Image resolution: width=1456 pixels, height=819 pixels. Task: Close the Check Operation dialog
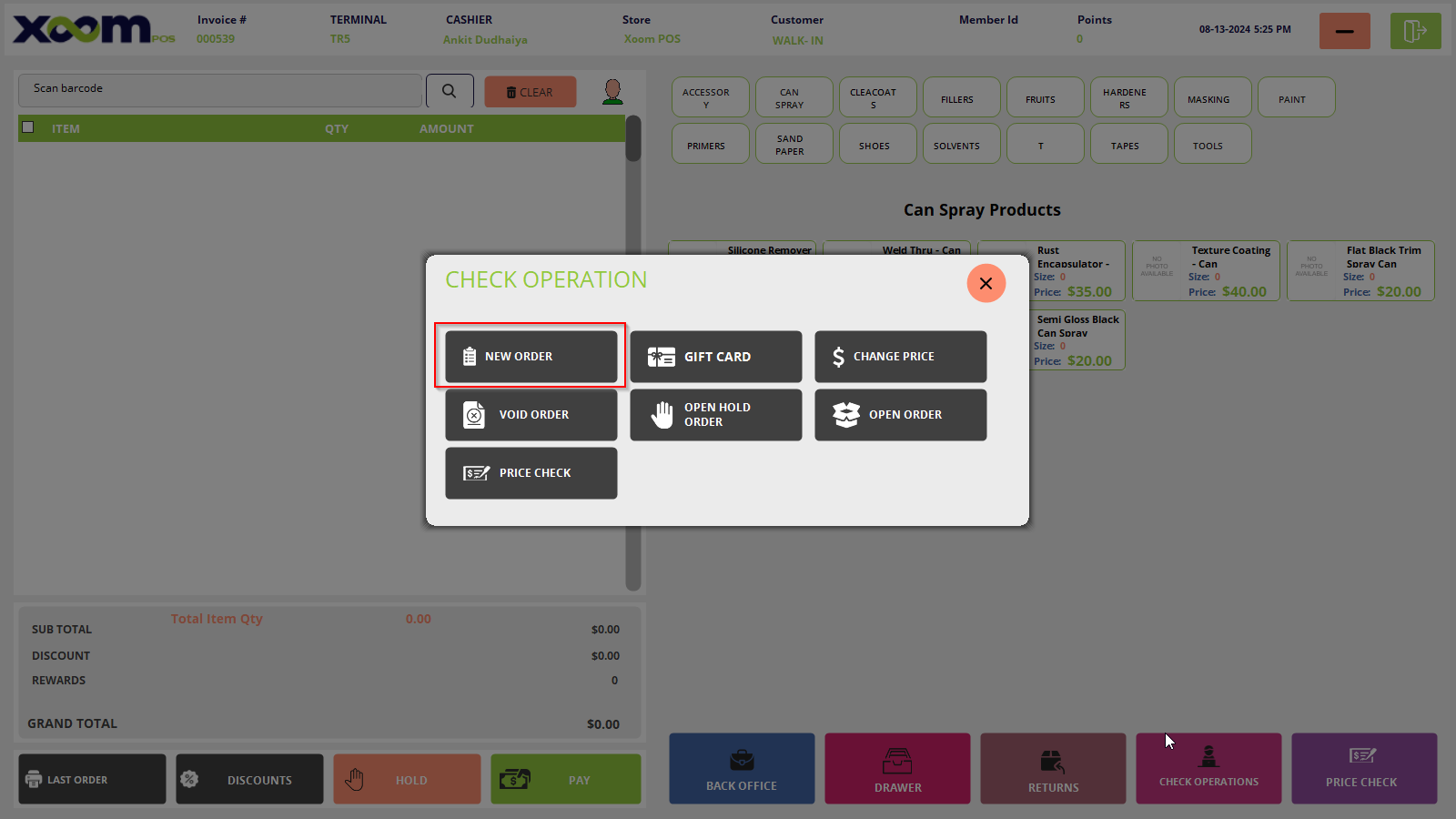pyautogui.click(x=986, y=283)
